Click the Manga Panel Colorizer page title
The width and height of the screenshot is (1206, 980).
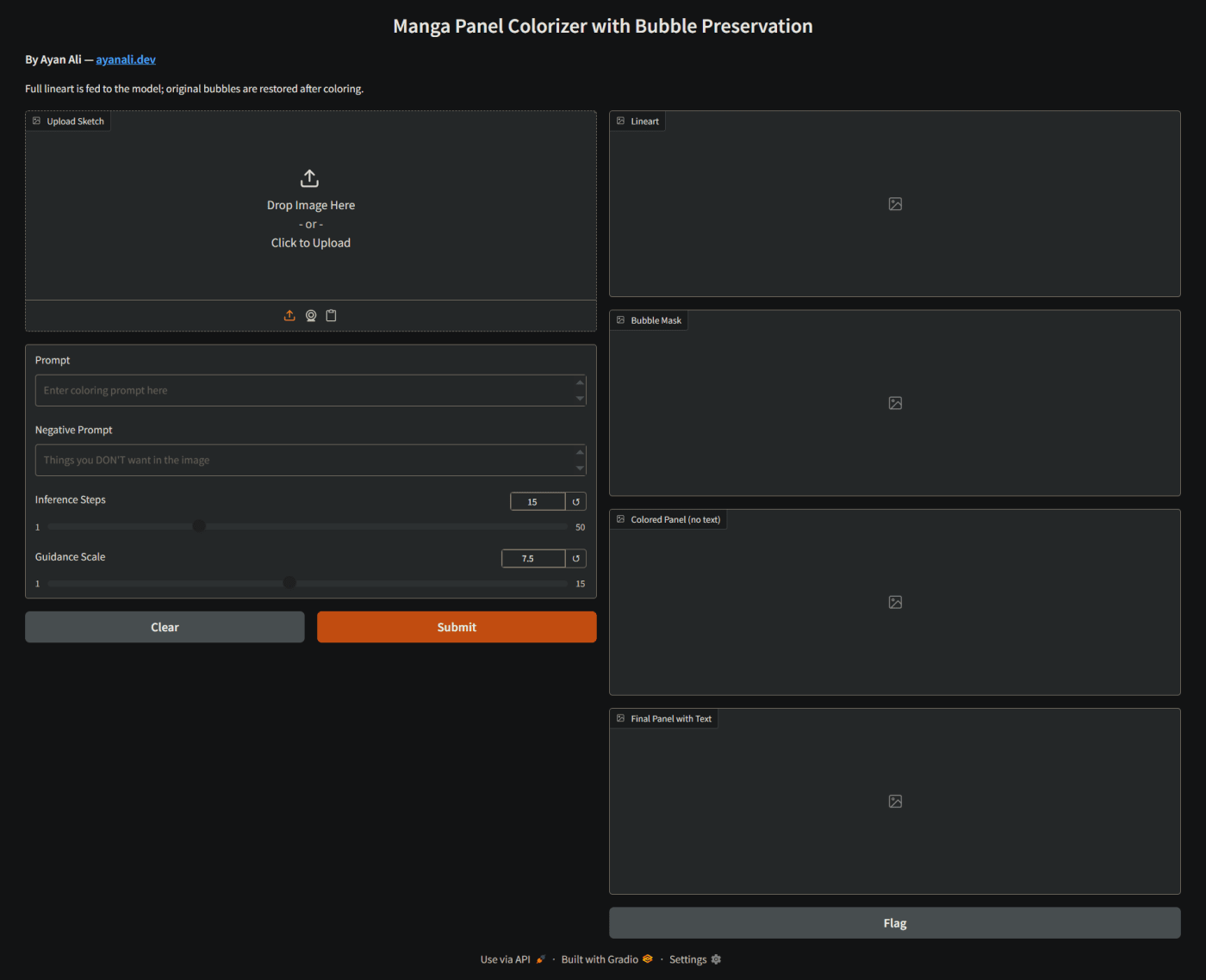click(x=603, y=26)
